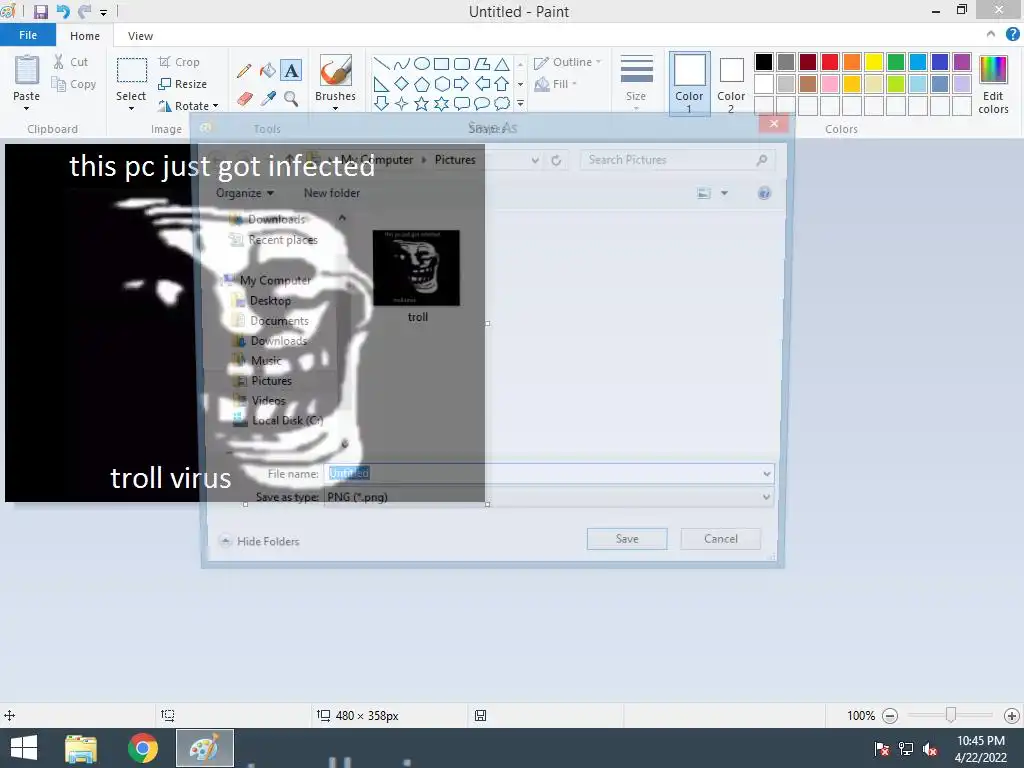Click Save icon in Quick Access toolbar
This screenshot has height=768, width=1024.
[x=40, y=12]
